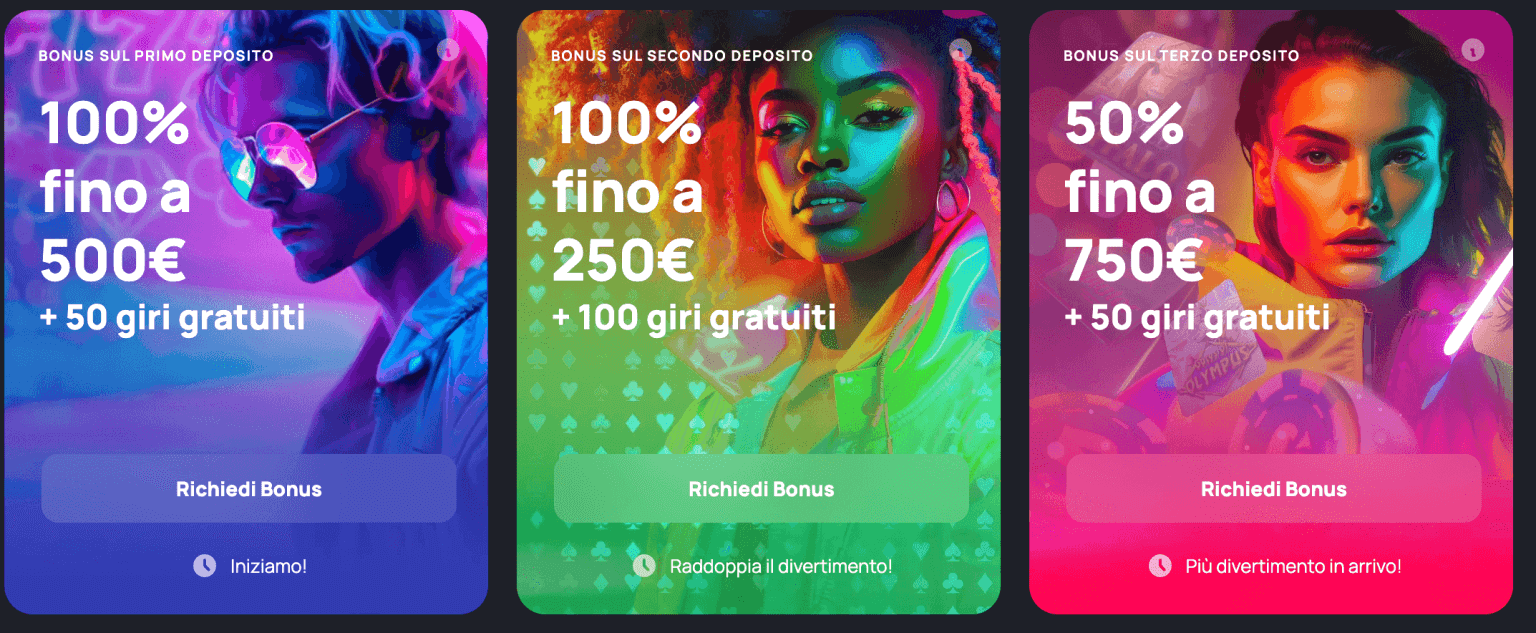Select the 50% fino a 750€ headline

1140,192
